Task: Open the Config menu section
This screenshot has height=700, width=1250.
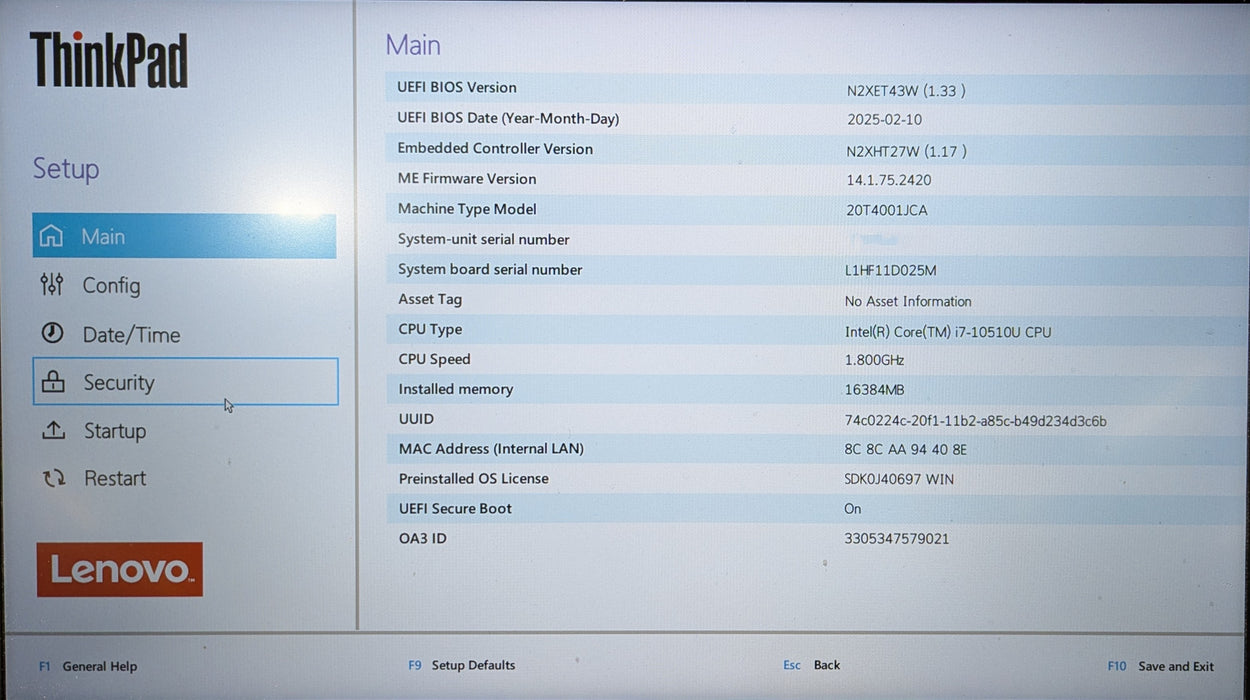Action: point(184,285)
